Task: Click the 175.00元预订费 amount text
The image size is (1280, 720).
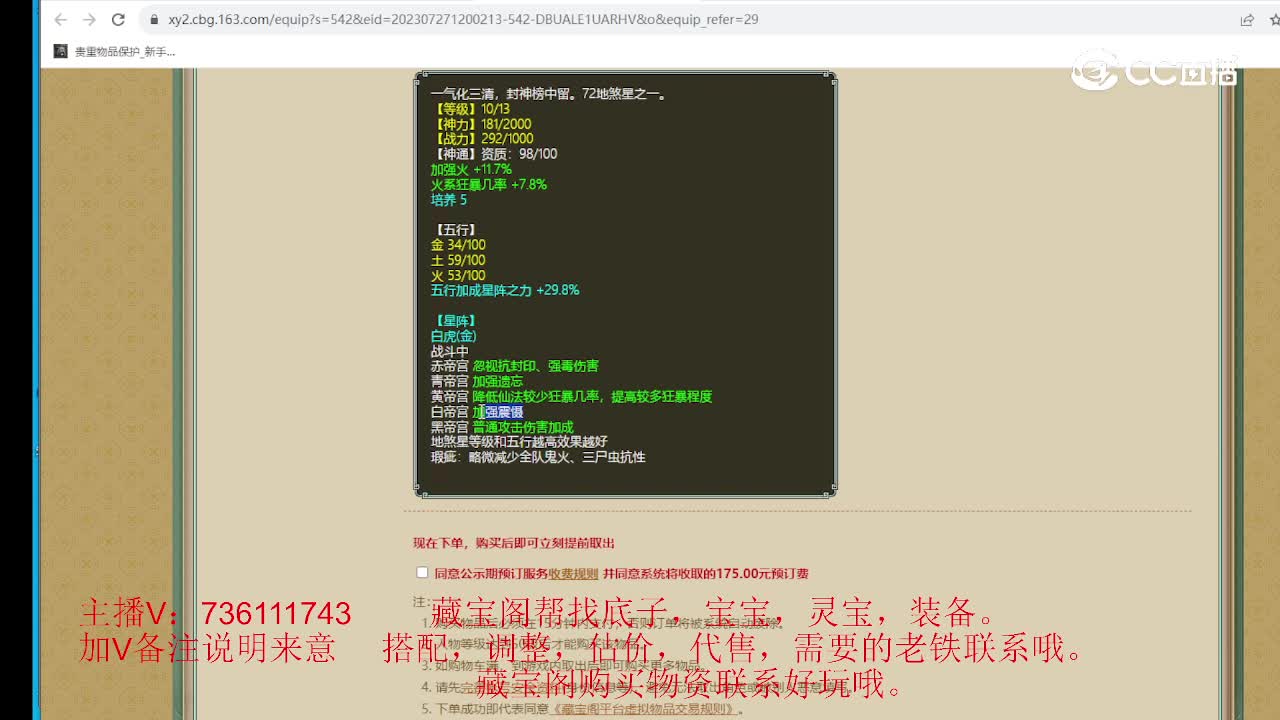Action: click(763, 574)
